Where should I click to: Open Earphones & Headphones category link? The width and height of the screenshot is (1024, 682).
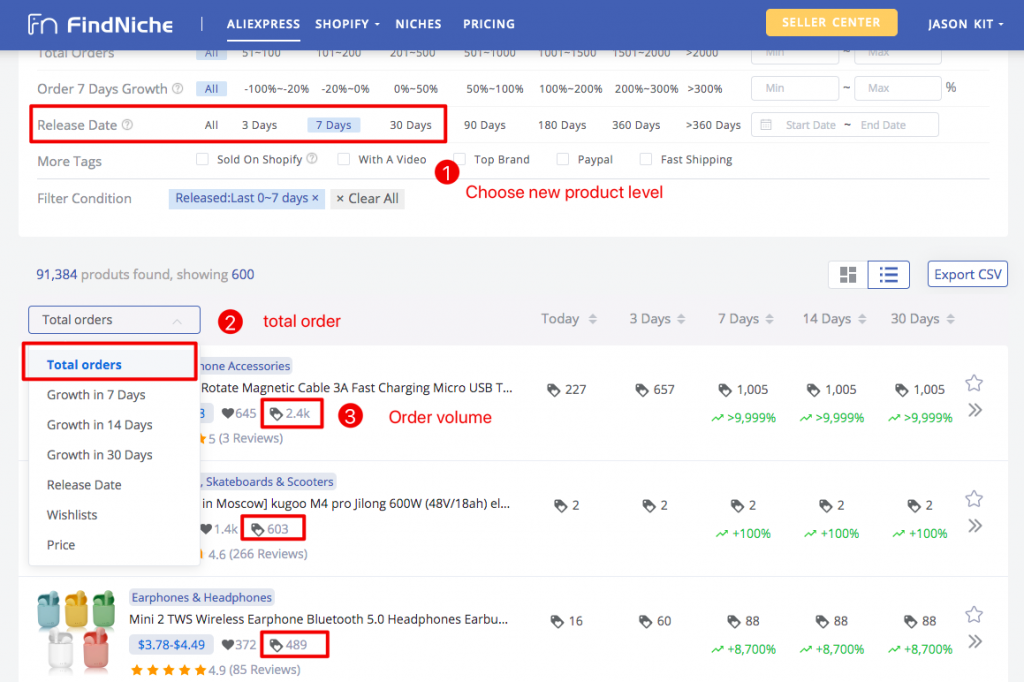click(x=201, y=597)
